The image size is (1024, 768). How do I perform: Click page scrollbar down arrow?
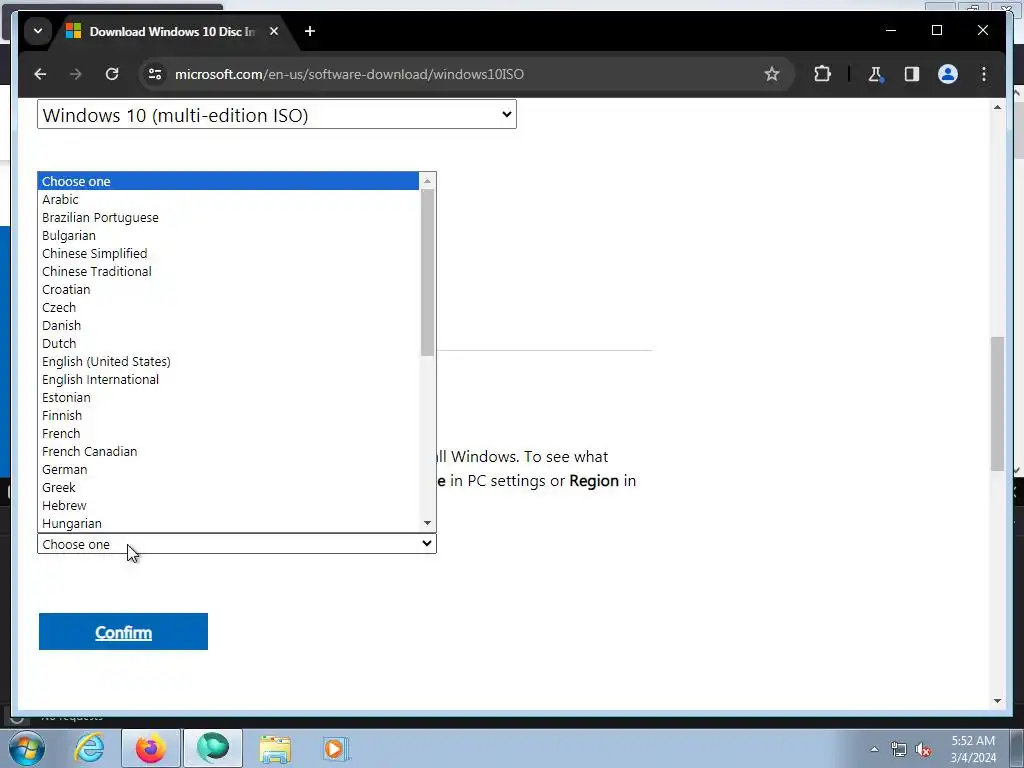[x=997, y=701]
